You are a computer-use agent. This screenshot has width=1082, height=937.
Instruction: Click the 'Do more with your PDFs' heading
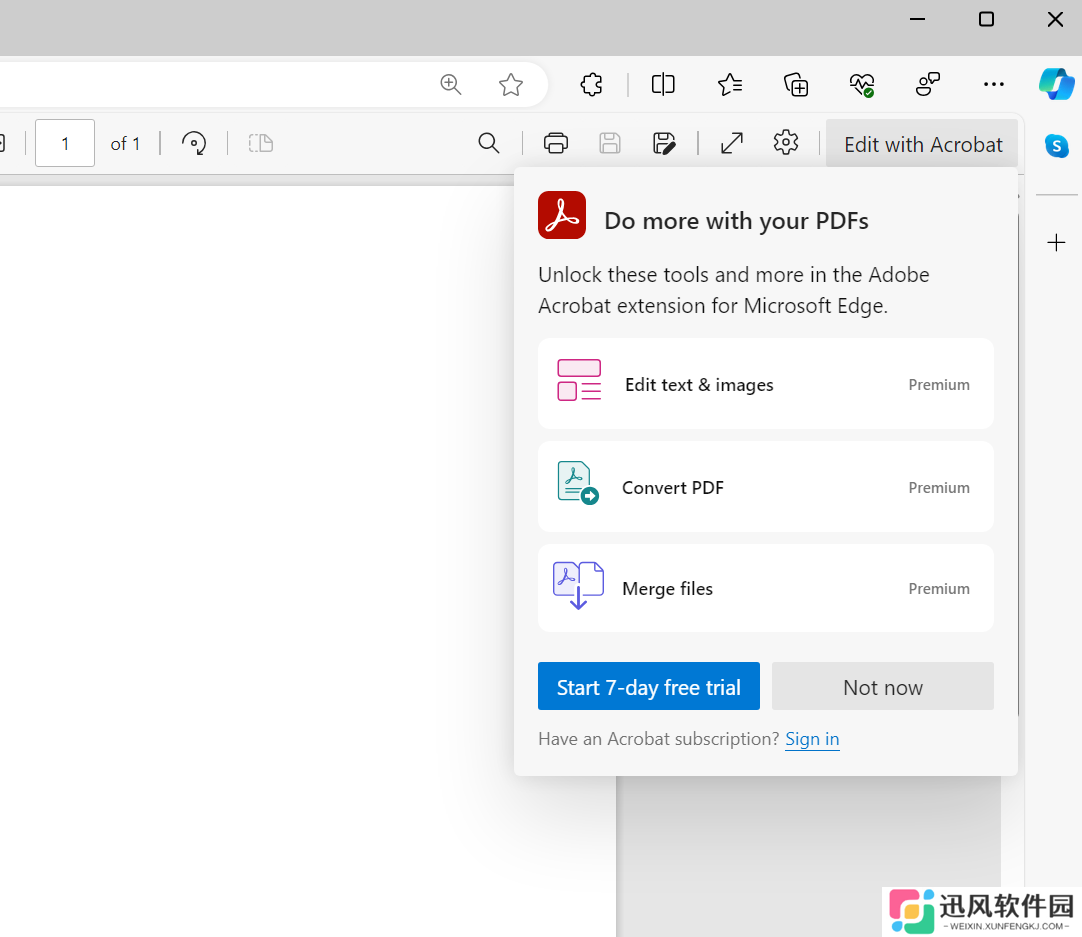tap(736, 221)
